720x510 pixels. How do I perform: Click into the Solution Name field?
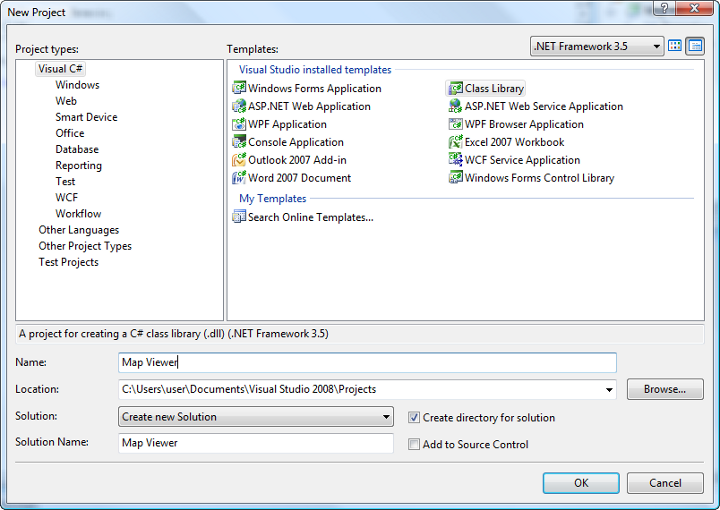pyautogui.click(x=256, y=443)
